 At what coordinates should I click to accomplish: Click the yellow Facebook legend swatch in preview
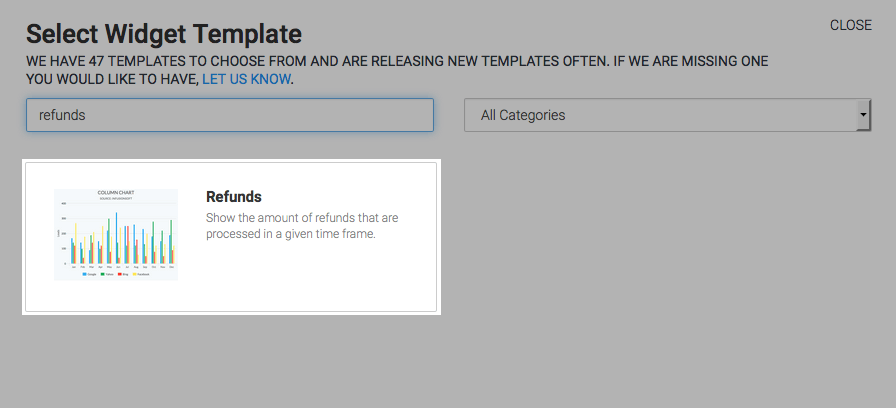[135, 274]
